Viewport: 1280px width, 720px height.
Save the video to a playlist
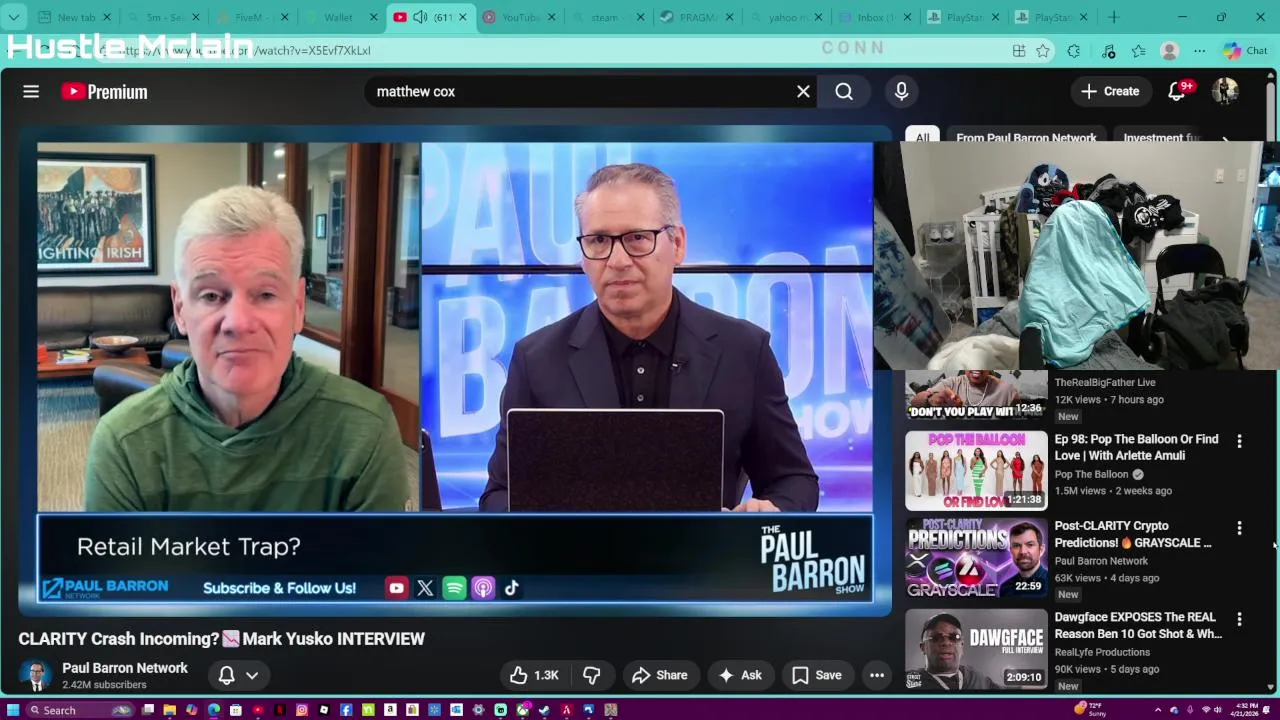click(817, 675)
